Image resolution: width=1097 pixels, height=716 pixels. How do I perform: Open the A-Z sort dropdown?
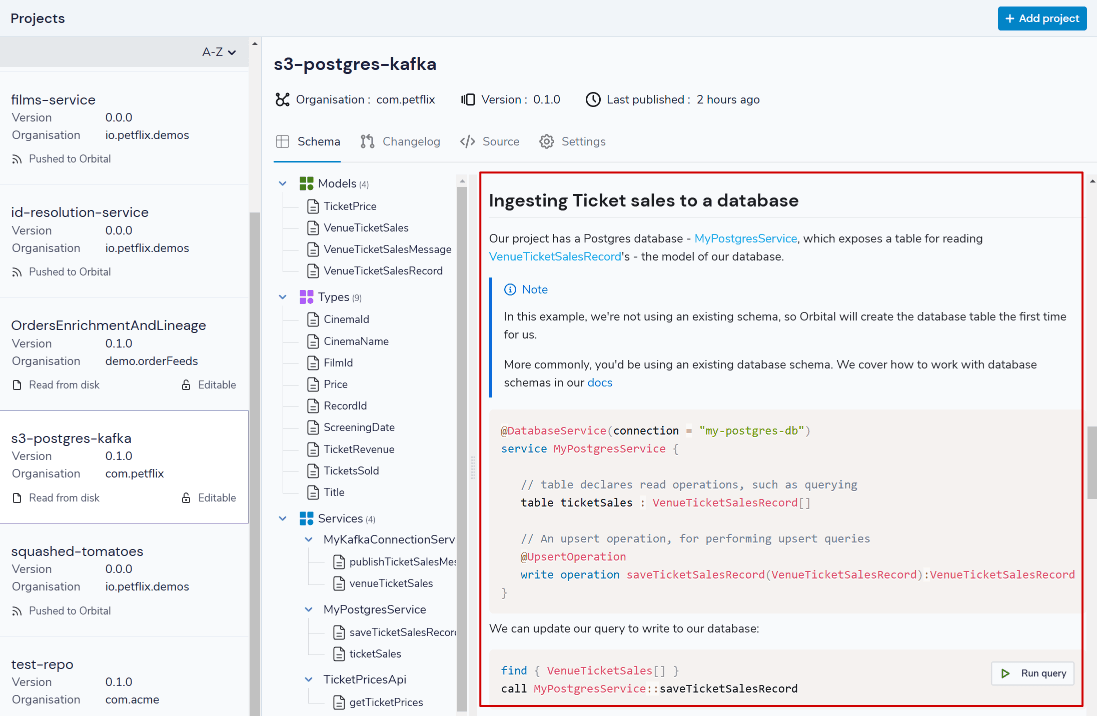pyautogui.click(x=219, y=52)
